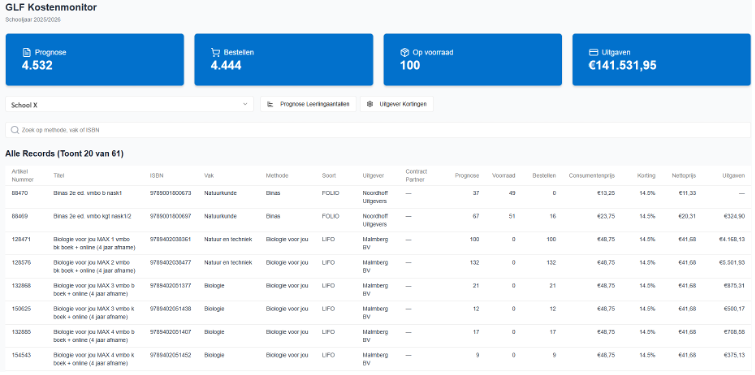Screen dimensions: 755x375
Task: Open Uitgever Kortingen settings
Action: tap(397, 104)
